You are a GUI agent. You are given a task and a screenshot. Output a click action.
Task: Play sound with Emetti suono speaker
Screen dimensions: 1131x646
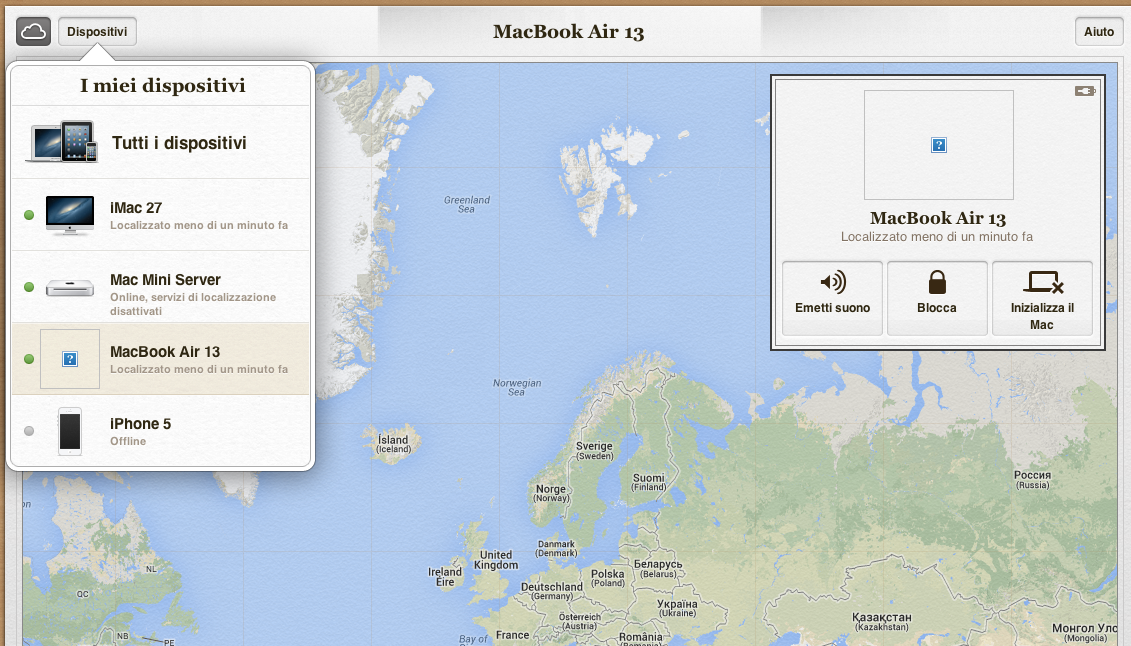coord(832,298)
